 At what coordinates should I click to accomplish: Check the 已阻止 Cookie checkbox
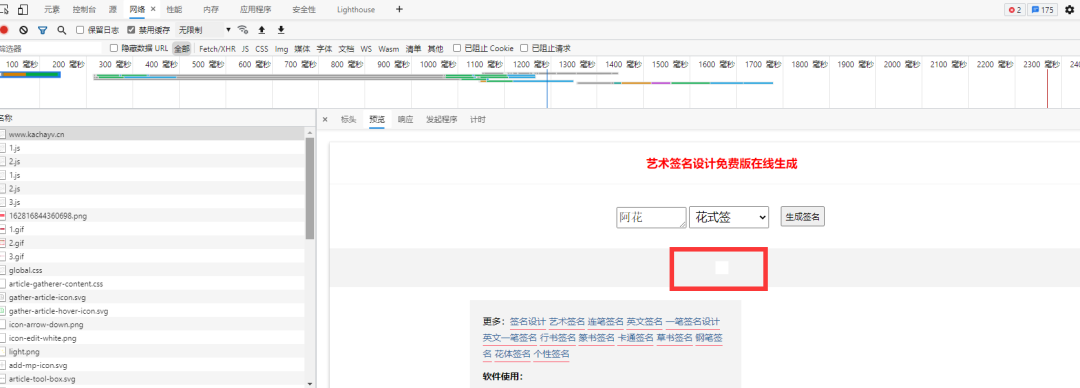(457, 48)
